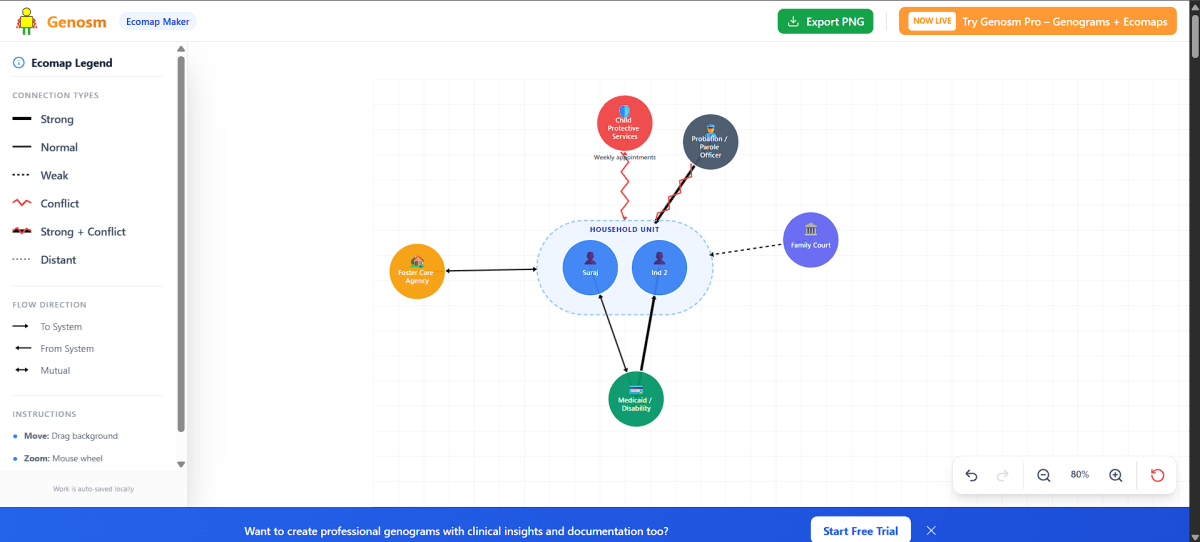Click the Zoom: Mouse wheel instruction
The width and height of the screenshot is (1200, 542).
(x=63, y=458)
